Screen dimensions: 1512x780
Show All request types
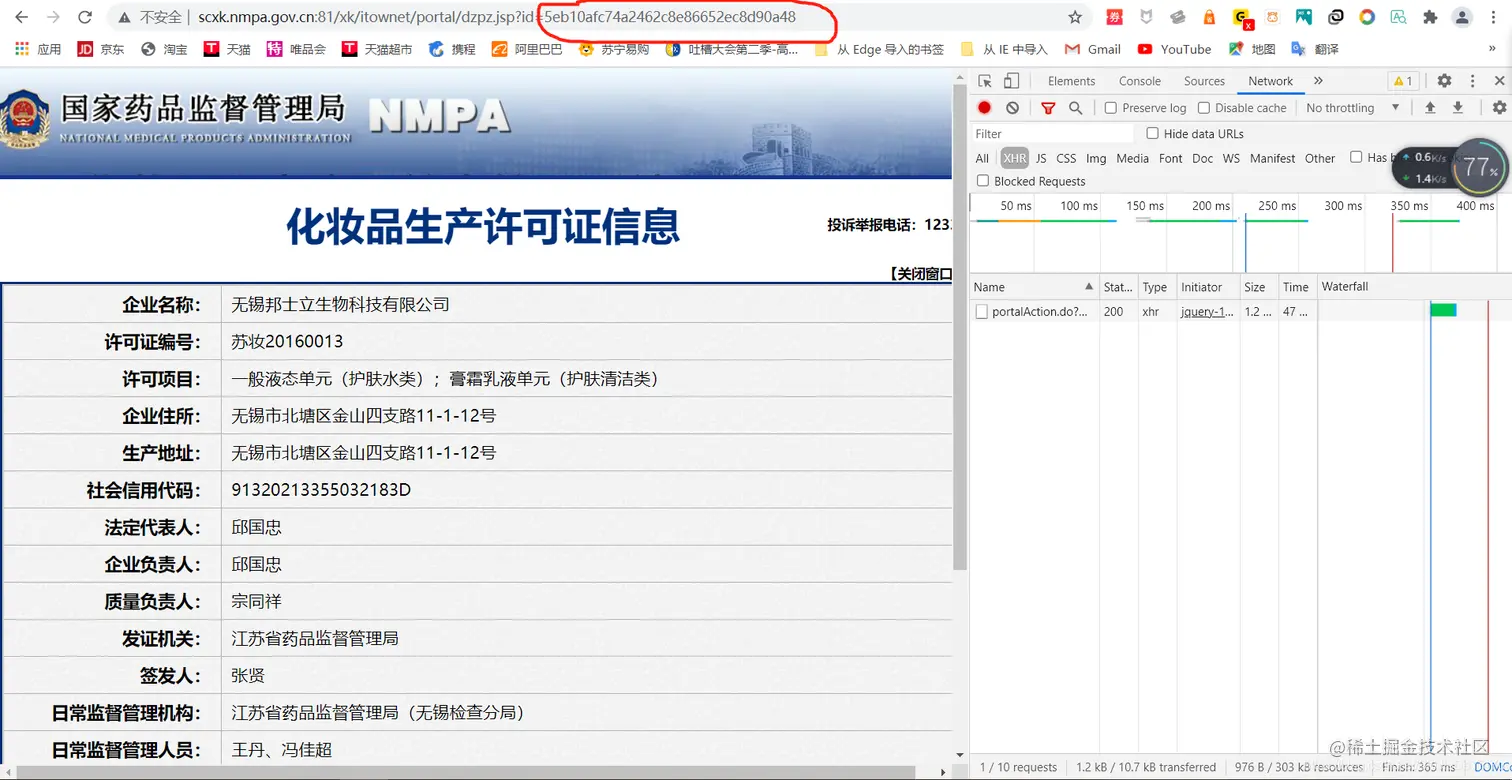(x=982, y=158)
